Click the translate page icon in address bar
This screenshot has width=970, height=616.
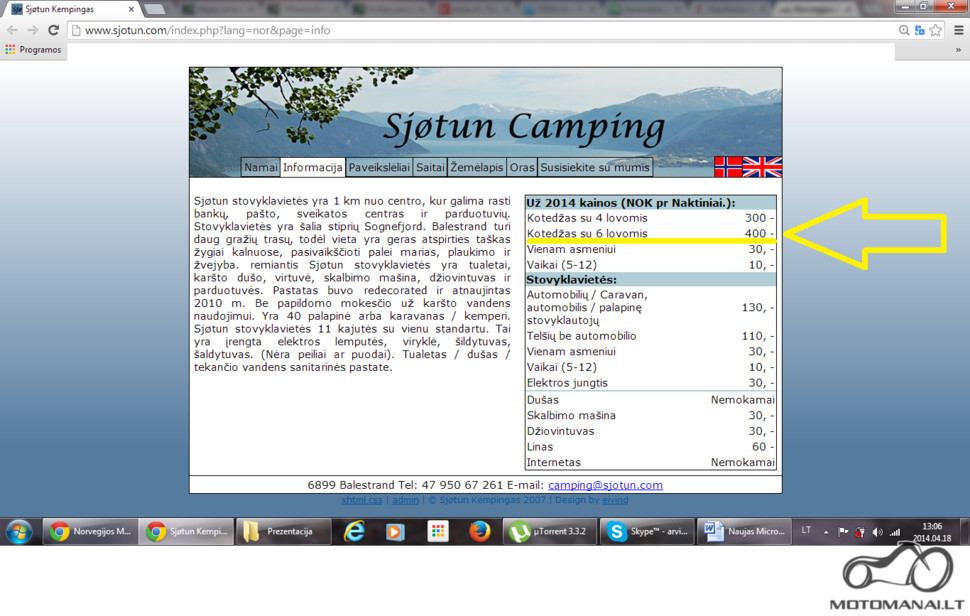[x=919, y=30]
